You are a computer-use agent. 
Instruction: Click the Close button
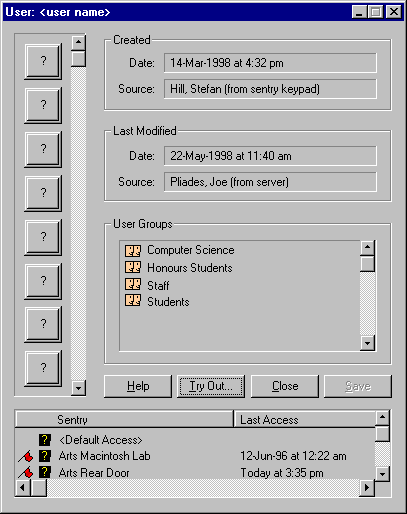pos(285,386)
